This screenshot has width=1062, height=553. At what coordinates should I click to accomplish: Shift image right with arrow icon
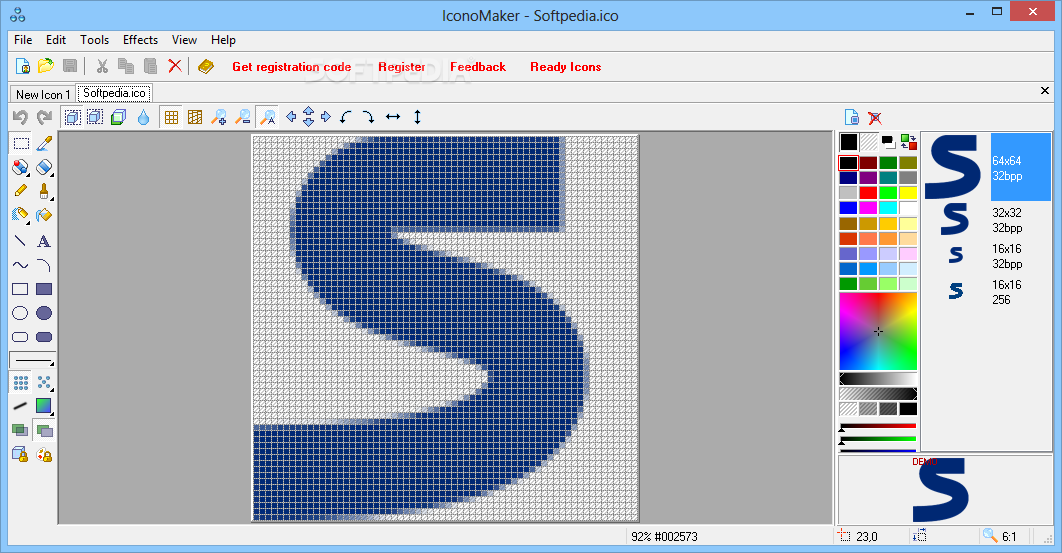(x=326, y=117)
